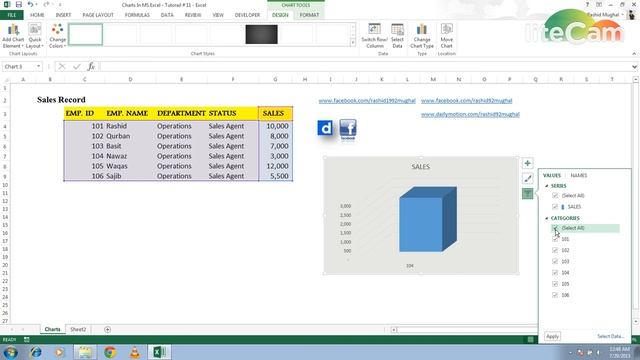This screenshot has height=360, width=640.
Task: Click the blue Dailymotion d logo
Action: [325, 128]
